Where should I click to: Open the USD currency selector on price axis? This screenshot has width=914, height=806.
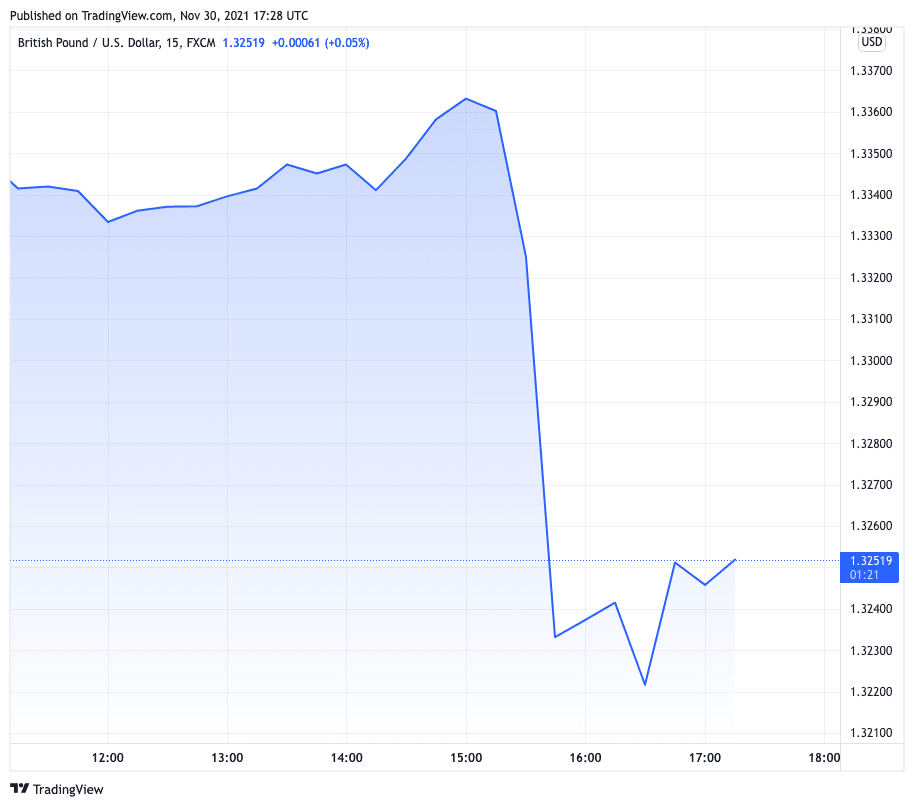pos(872,42)
